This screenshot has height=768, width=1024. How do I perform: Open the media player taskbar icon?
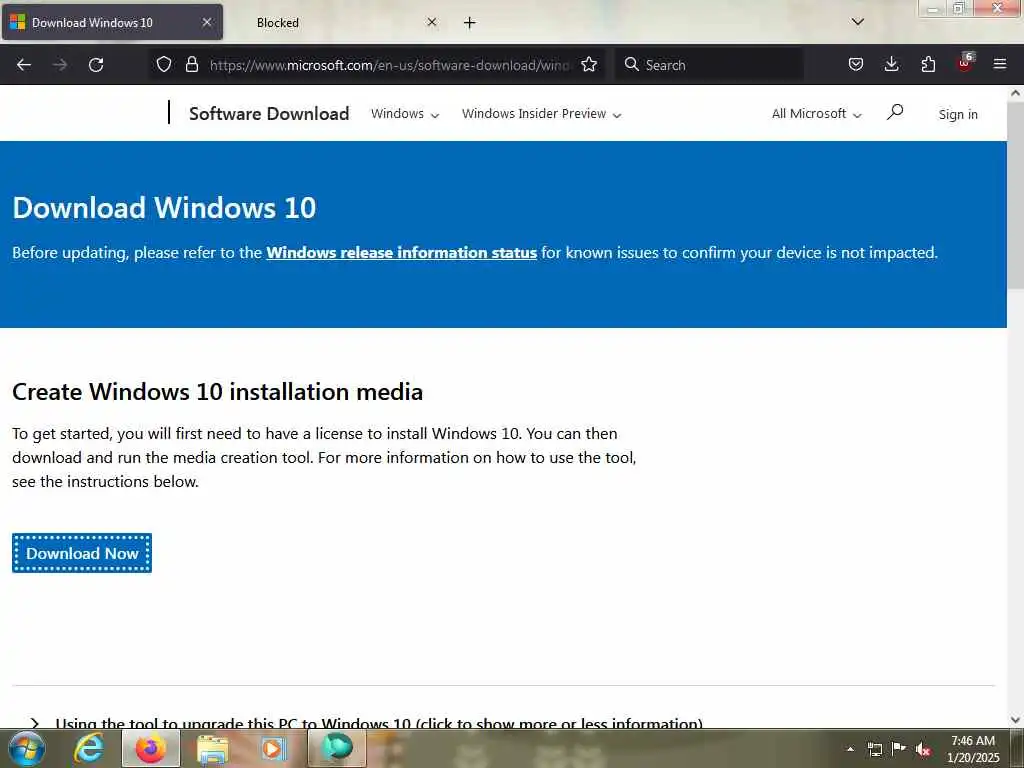(x=274, y=748)
